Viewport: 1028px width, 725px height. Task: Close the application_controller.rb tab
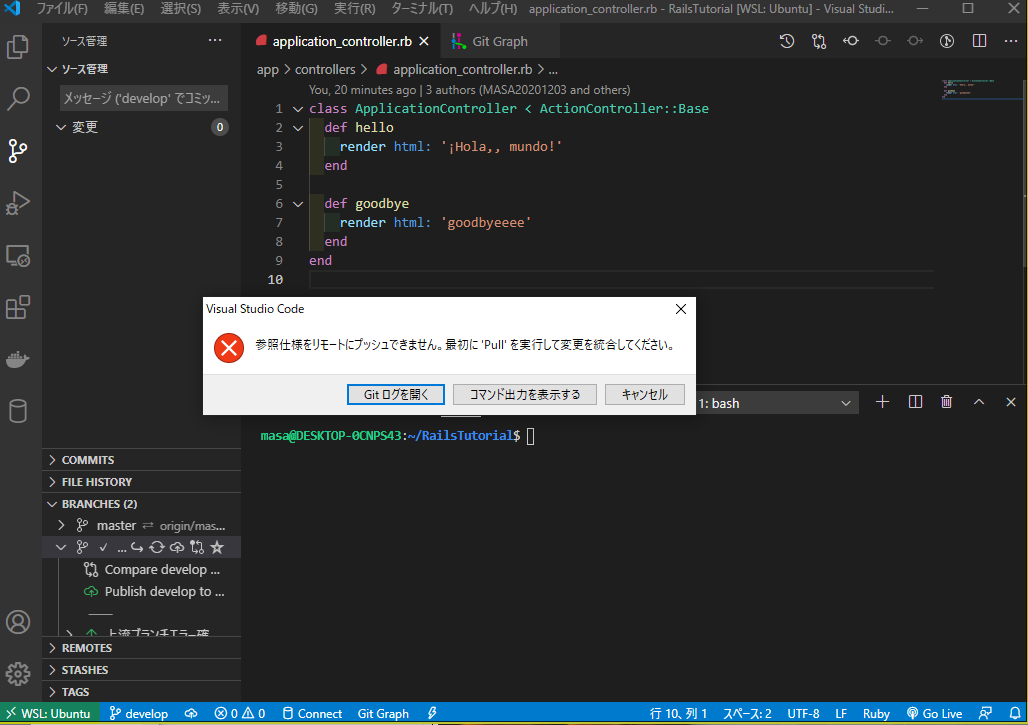click(x=424, y=41)
